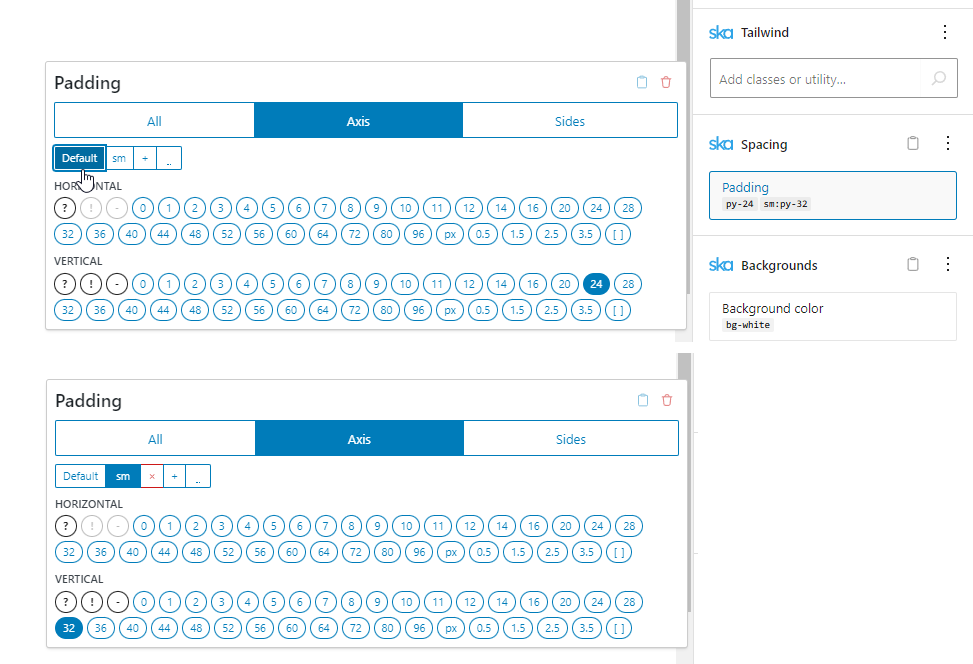Click the search icon in the Tailwind class field

tap(938, 79)
